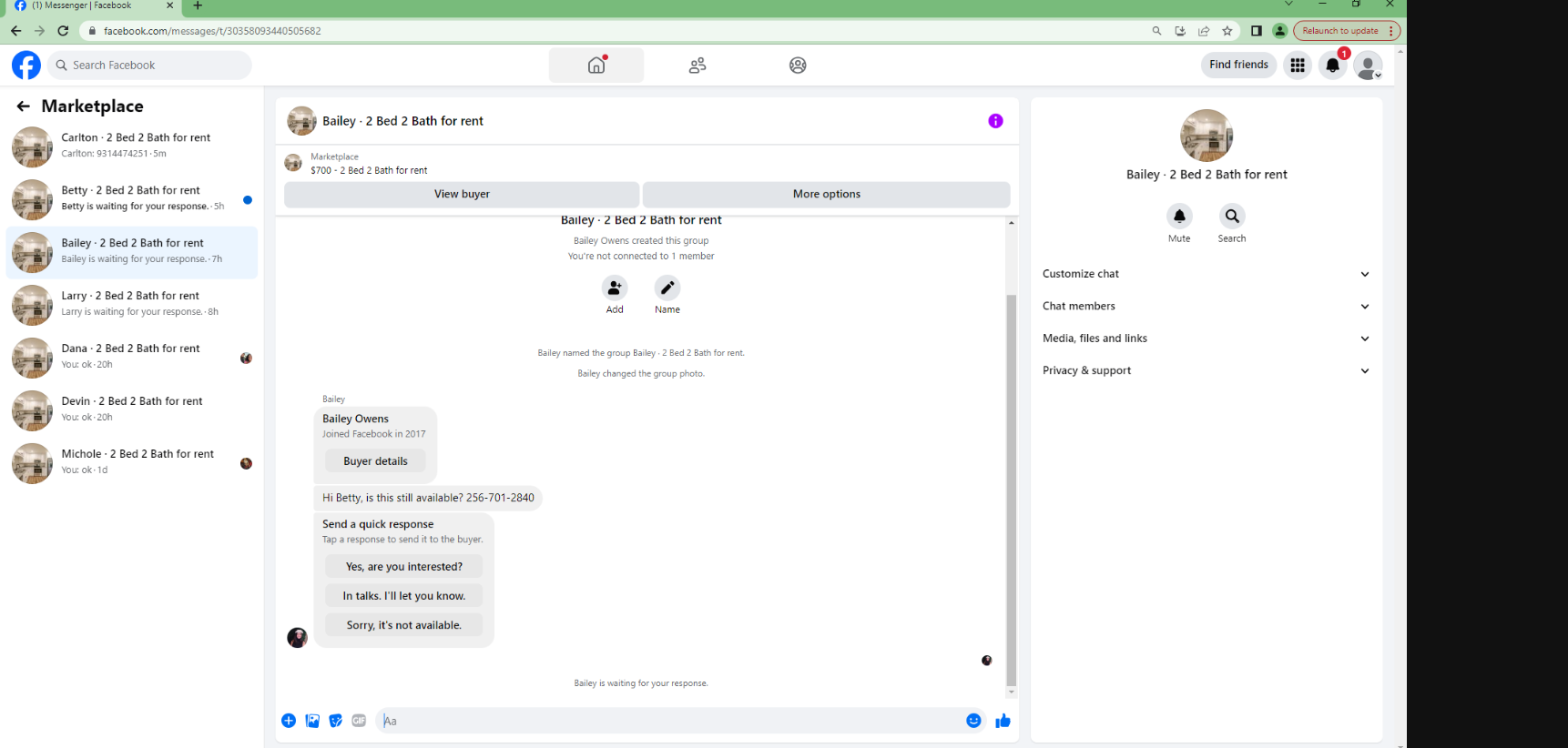Expand Chat members section
This screenshot has width=1568, height=748.
pos(1206,306)
